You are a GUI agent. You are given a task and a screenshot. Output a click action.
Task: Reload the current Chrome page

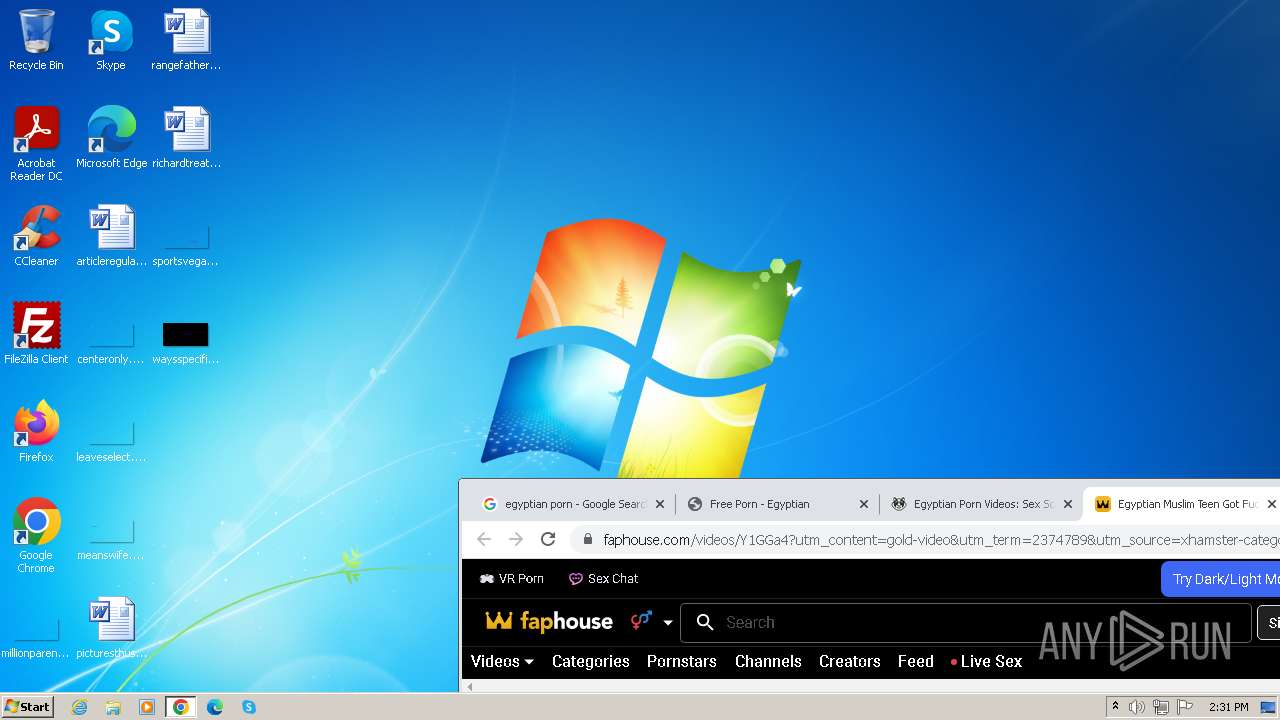pos(548,539)
